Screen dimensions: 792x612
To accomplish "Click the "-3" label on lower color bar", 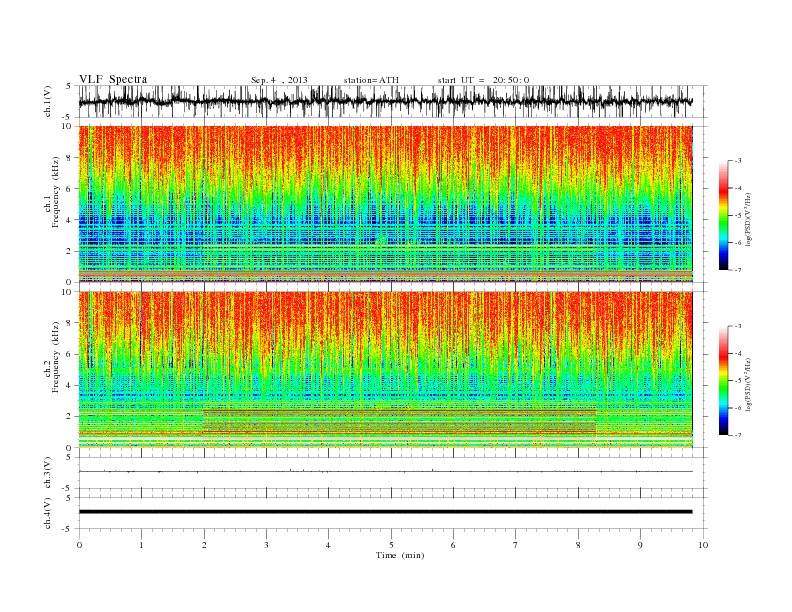I will point(737,326).
